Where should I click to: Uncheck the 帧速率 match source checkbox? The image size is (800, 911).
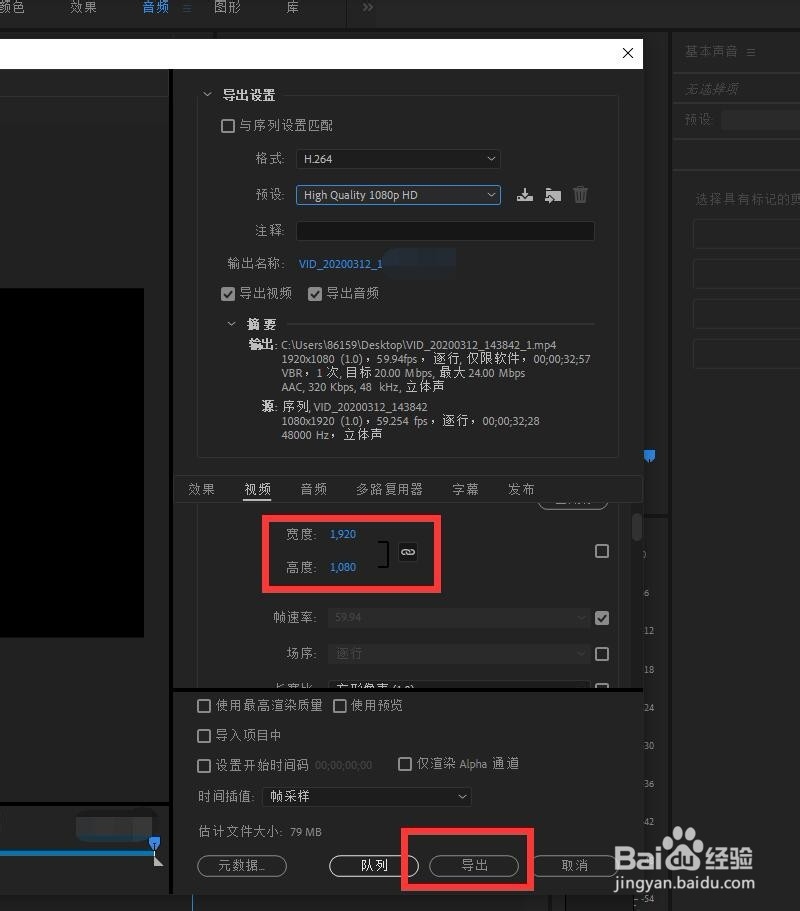pyautogui.click(x=602, y=618)
